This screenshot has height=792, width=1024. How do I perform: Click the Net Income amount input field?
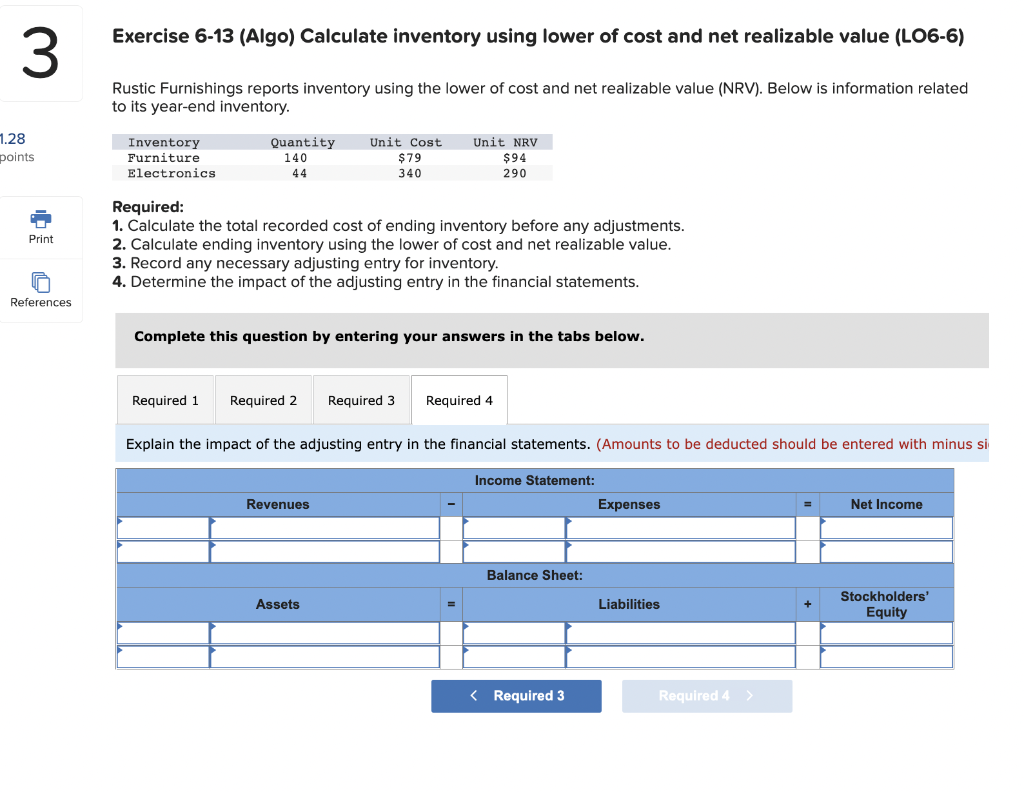885,527
